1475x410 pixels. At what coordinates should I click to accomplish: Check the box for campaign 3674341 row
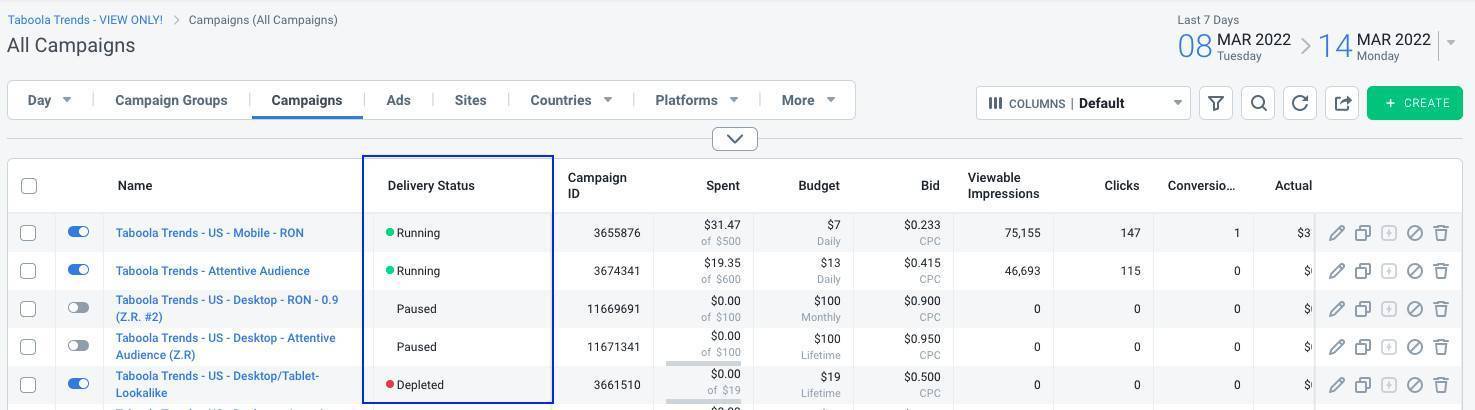pos(28,271)
